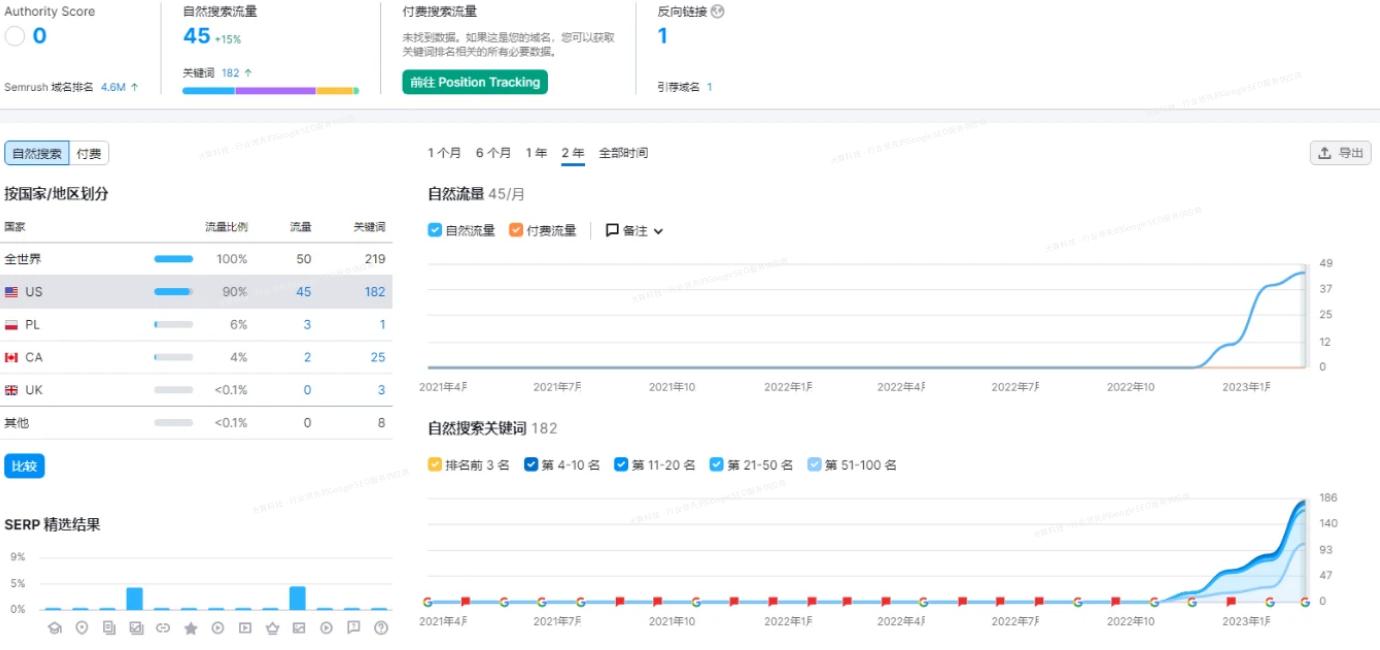1380x650 pixels.
Task: Select the image pack SERP feature icon
Action: point(135,628)
